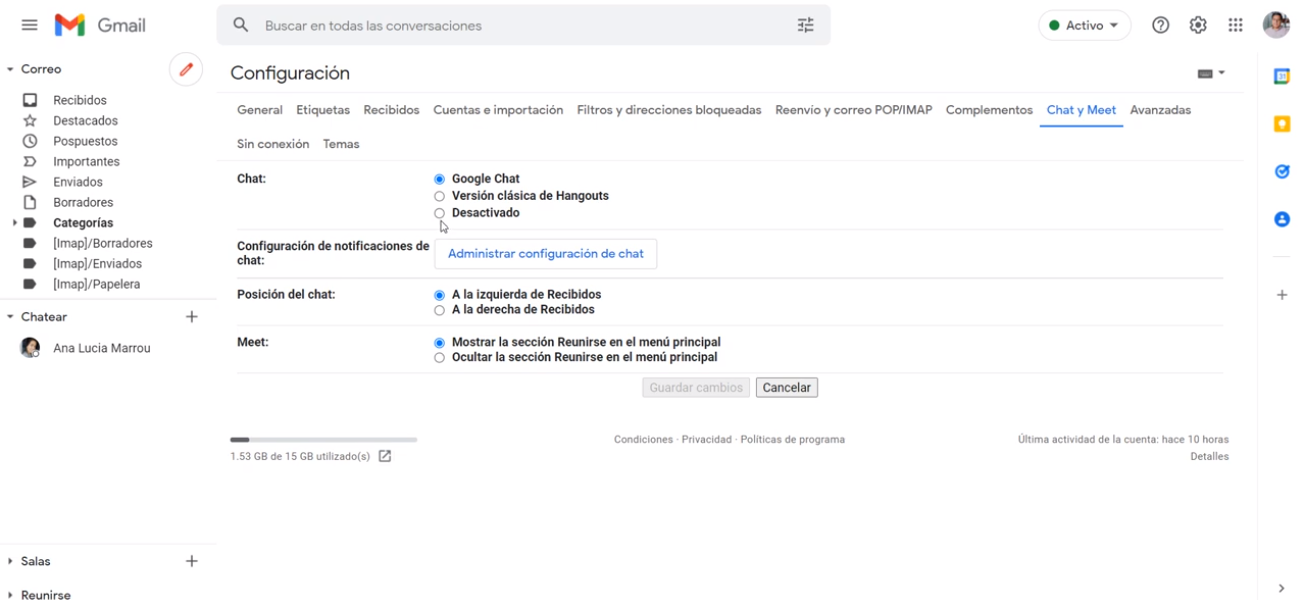This screenshot has height=600, width=1305.
Task: Open the Recibidos settings tab
Action: [391, 110]
